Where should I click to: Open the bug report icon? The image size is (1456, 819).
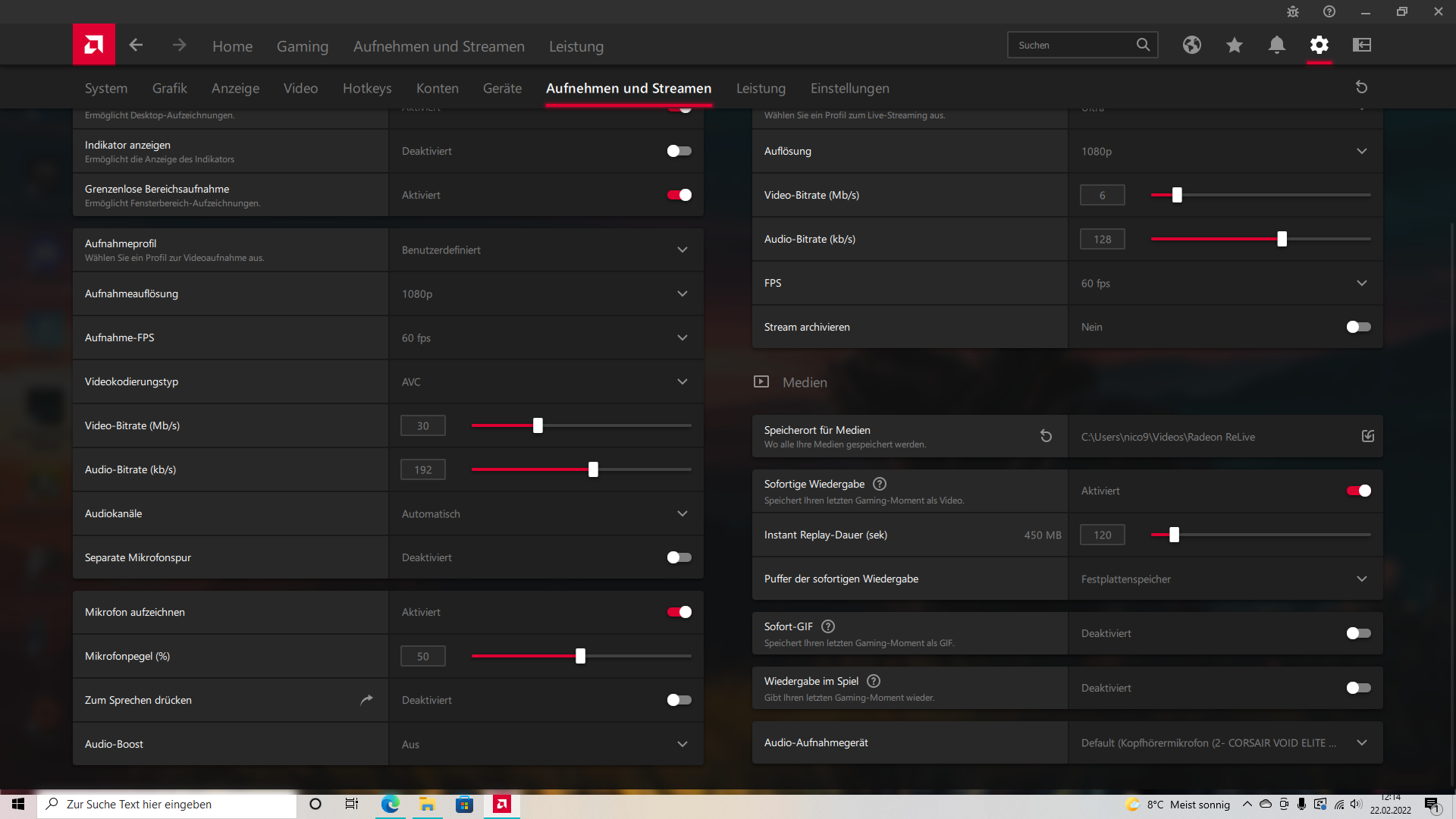(1293, 11)
